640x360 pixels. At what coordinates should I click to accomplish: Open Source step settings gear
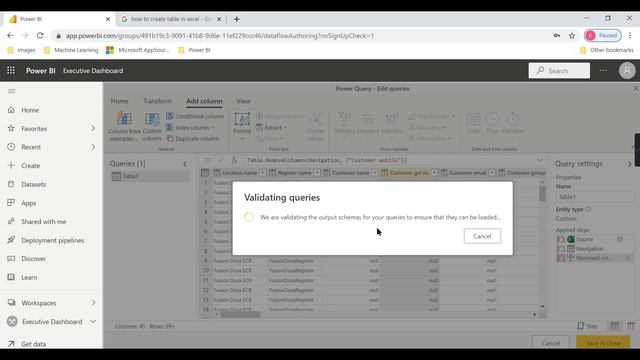click(620, 239)
